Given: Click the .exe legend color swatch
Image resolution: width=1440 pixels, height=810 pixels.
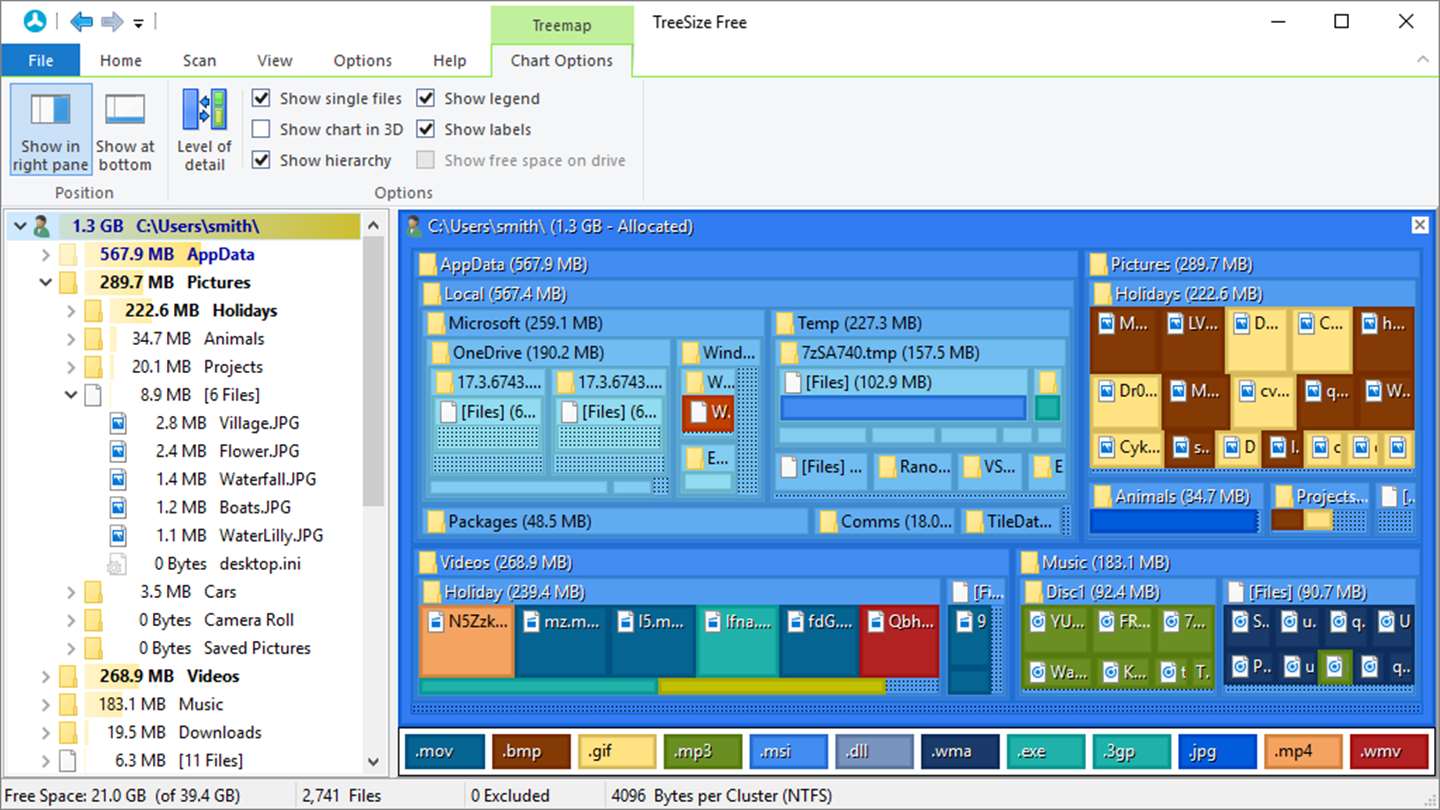Looking at the screenshot, I should pyautogui.click(x=1046, y=751).
